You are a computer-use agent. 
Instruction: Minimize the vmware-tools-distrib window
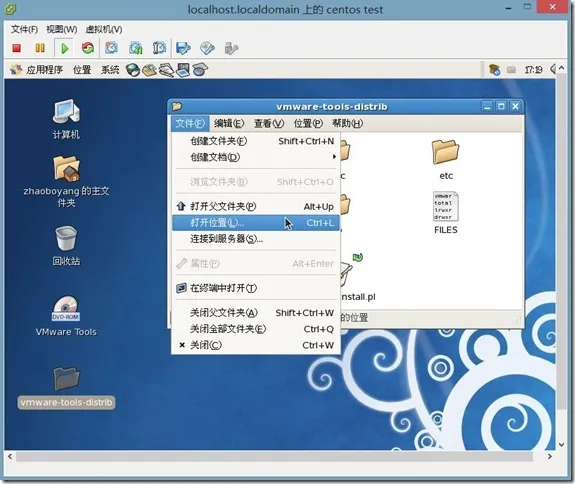click(x=487, y=107)
